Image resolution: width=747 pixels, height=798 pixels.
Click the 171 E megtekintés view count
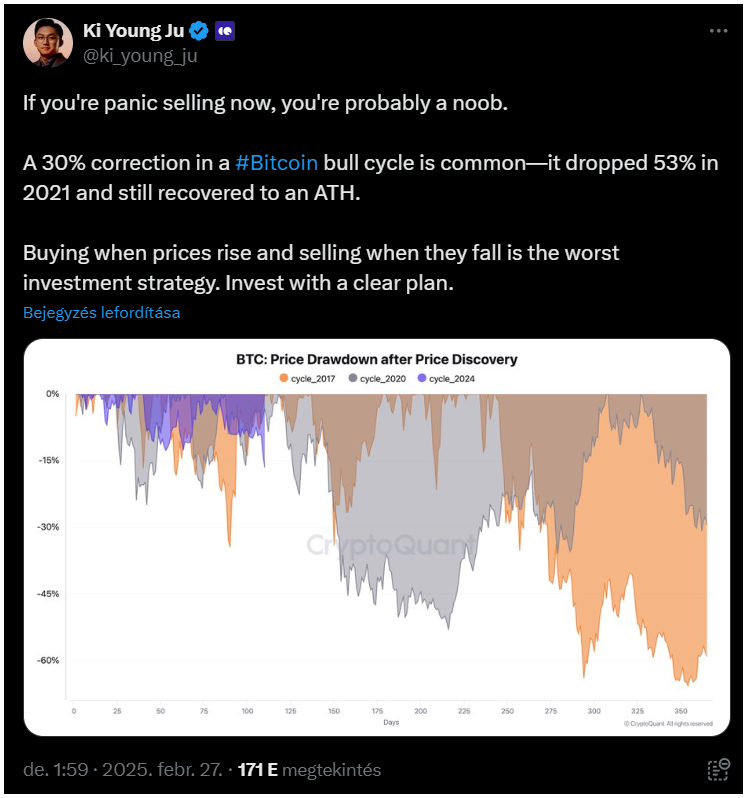click(x=309, y=770)
